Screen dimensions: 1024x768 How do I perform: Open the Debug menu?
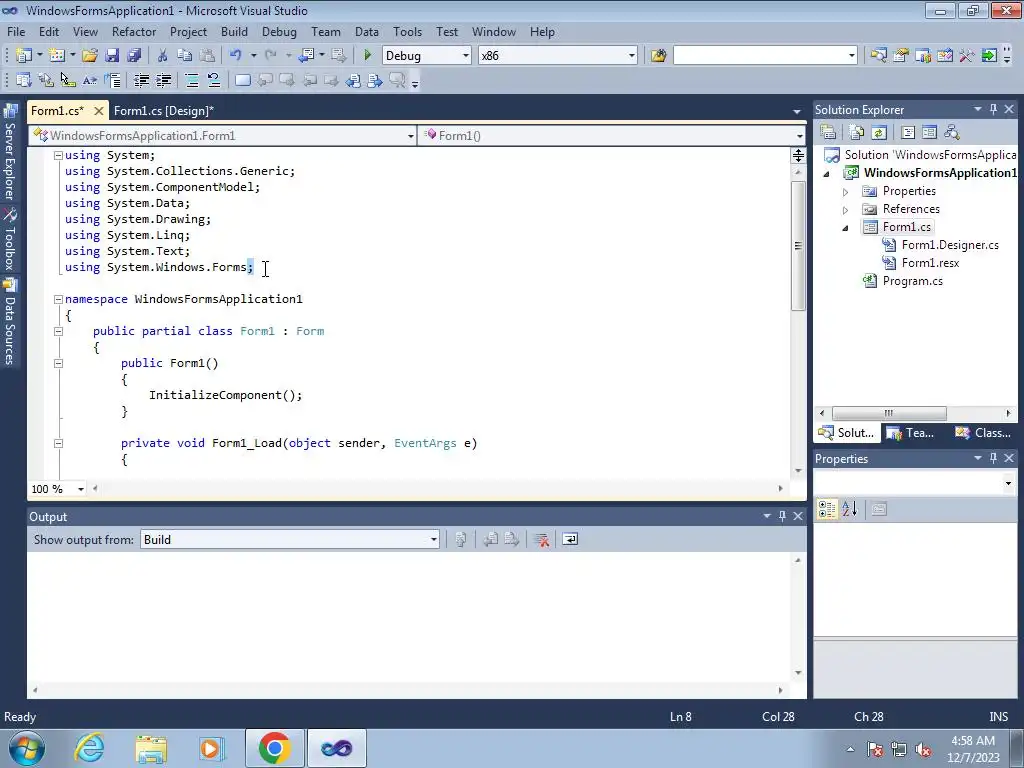pos(279,31)
